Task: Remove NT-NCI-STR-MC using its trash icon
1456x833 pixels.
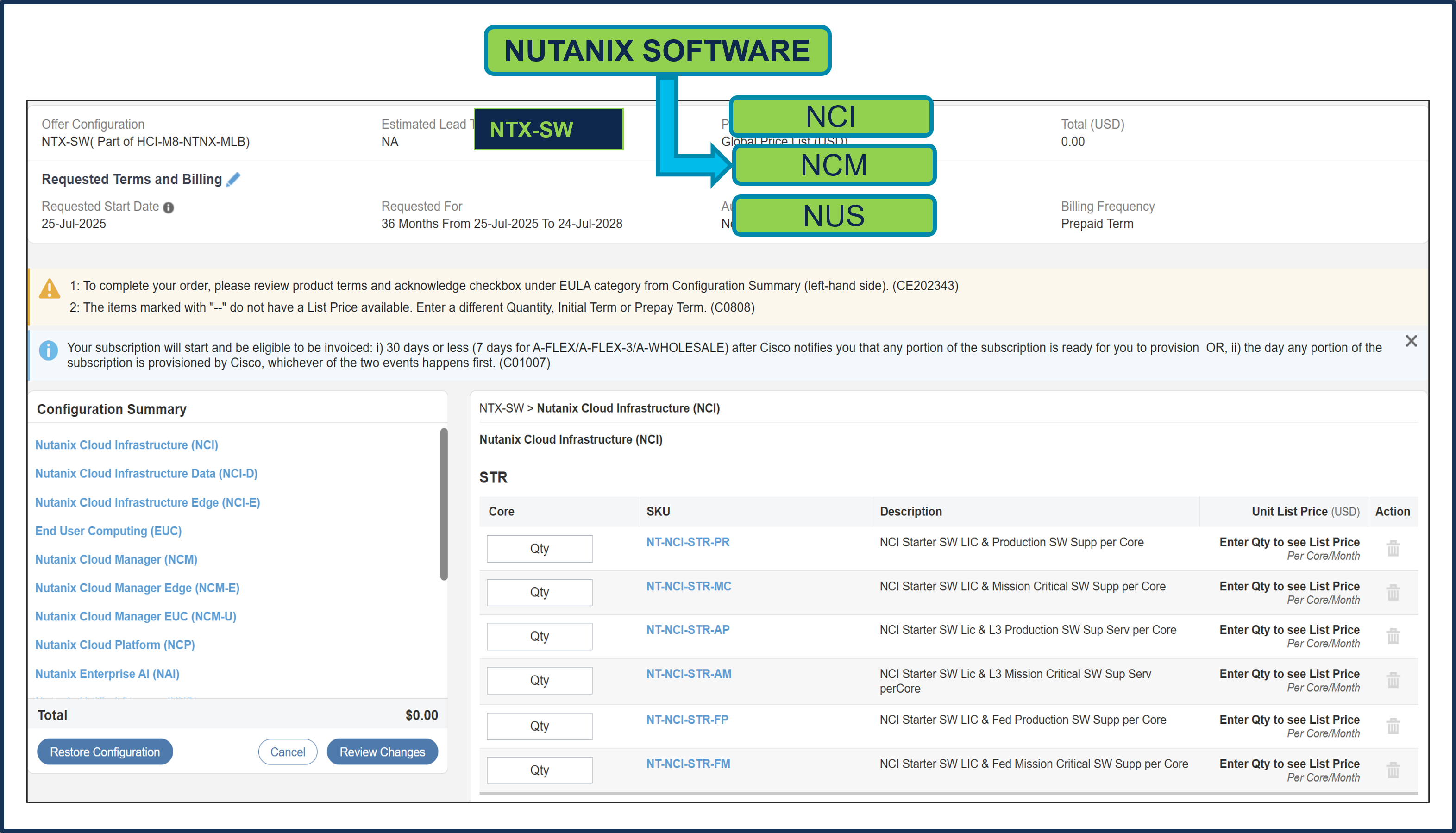Action: pyautogui.click(x=1393, y=593)
